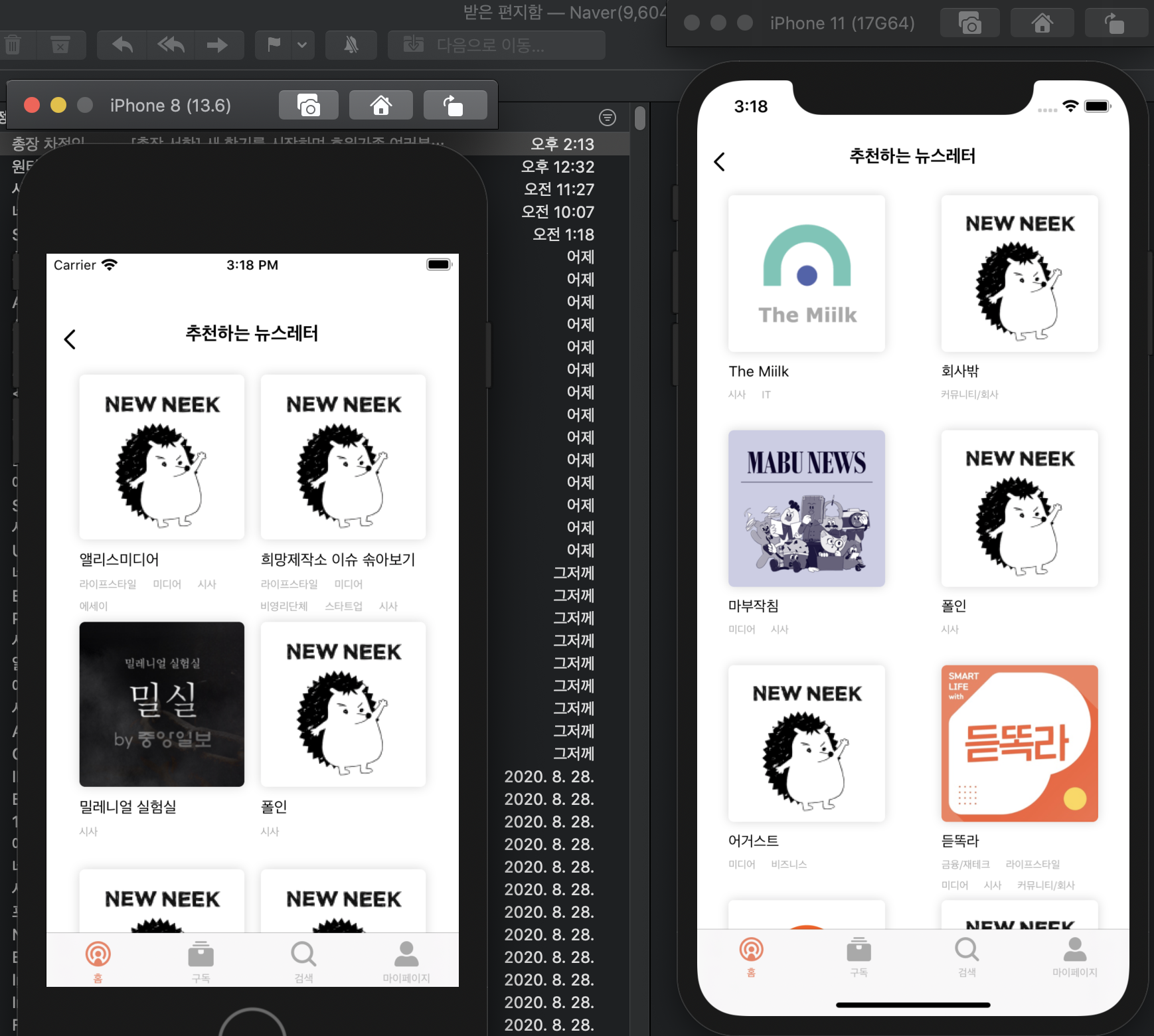
Task: Tap the 홈 tab in iPhone 8 app
Action: pos(98,961)
